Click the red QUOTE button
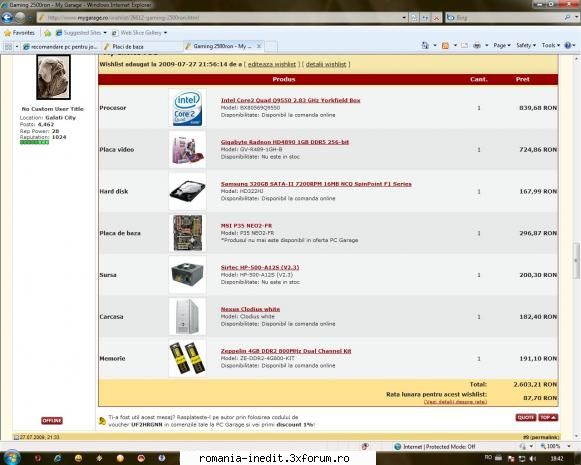Viewport: 581px width, 465px height. coord(525,418)
